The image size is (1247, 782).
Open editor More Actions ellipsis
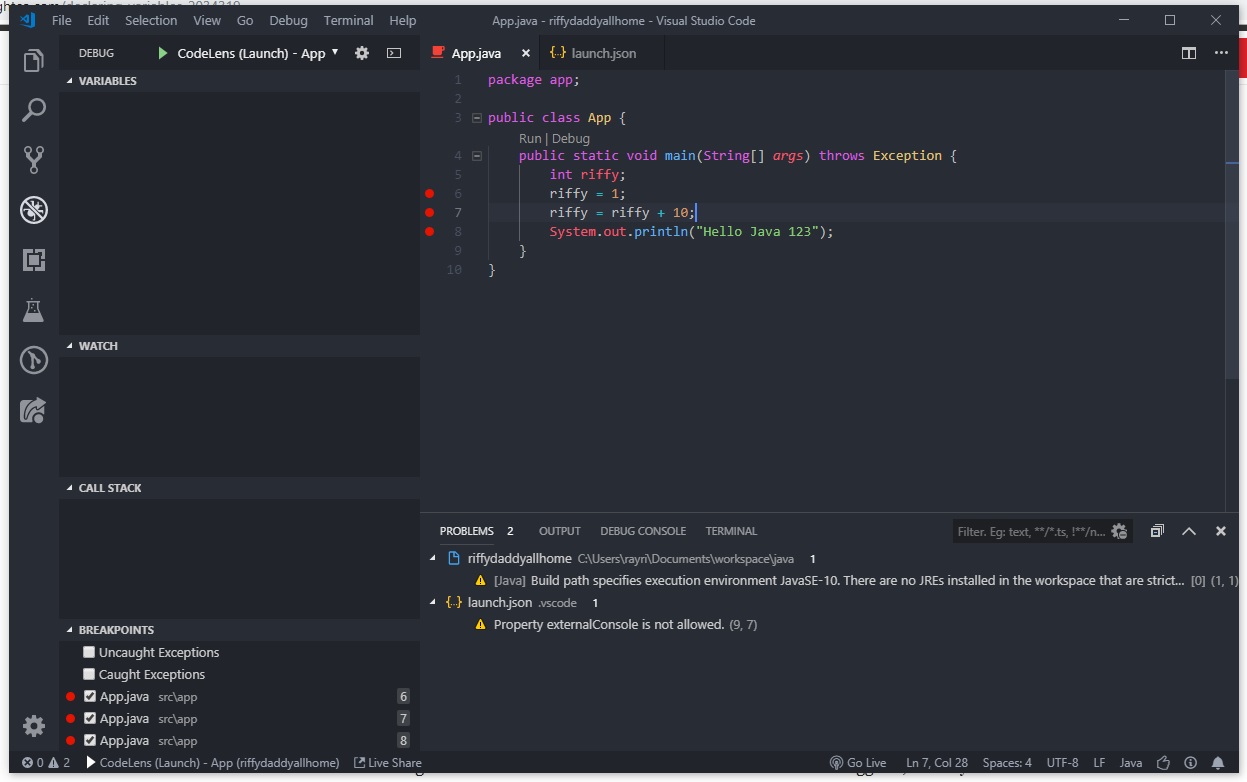coord(1221,53)
